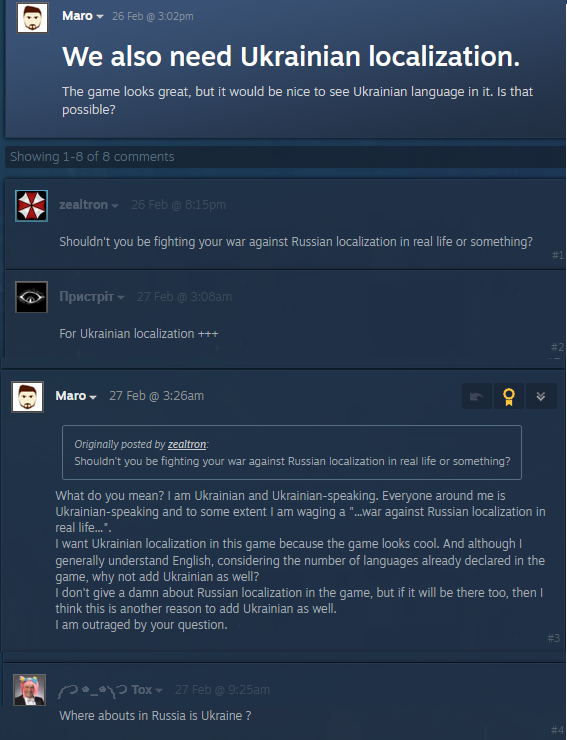Viewport: 567px width, 740px height.
Task: Click the Maro username on the 3:26am comment
Action: 70,395
